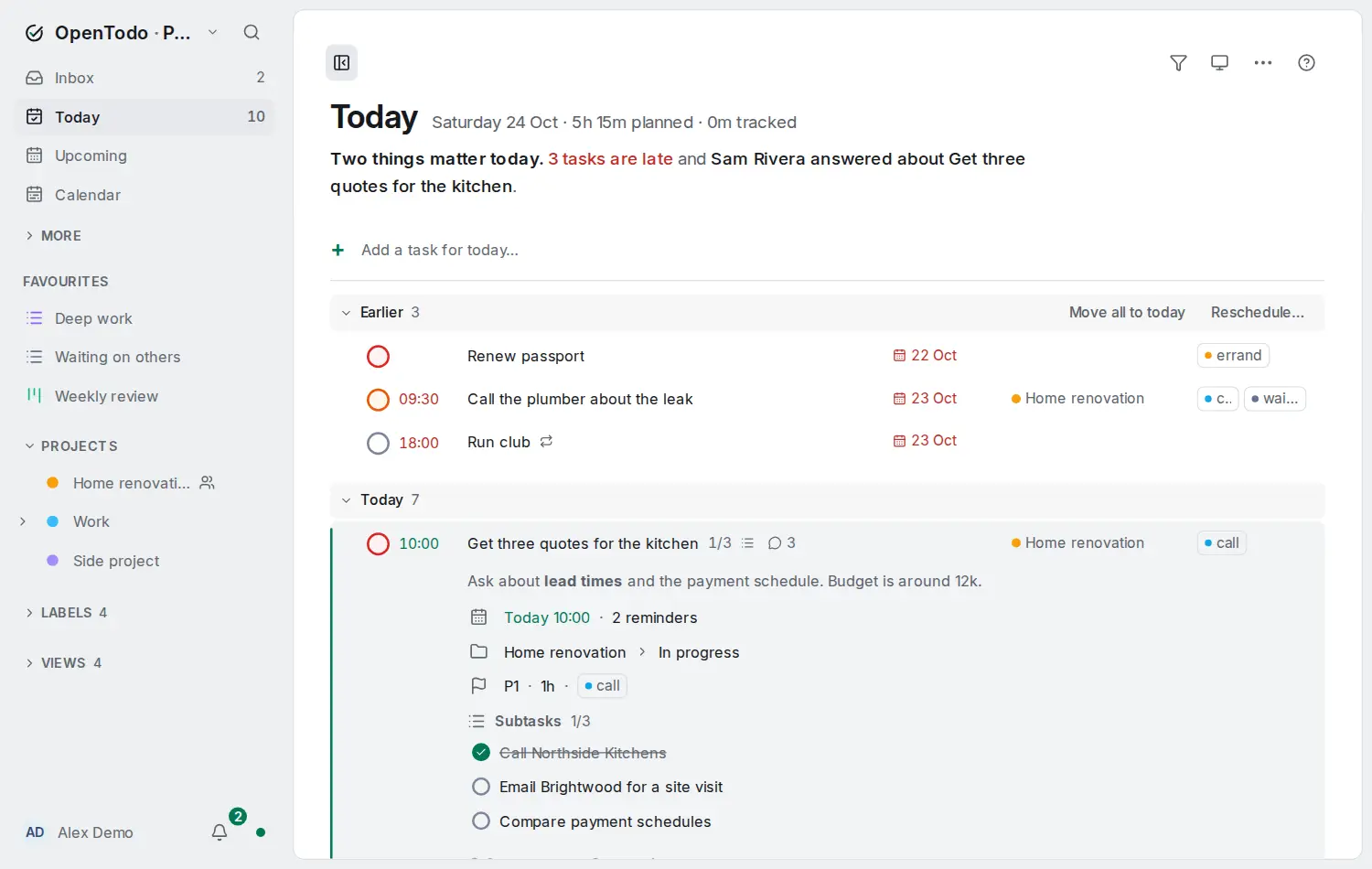Open the Deep work favourite
The height and width of the screenshot is (869, 1372).
click(145, 318)
